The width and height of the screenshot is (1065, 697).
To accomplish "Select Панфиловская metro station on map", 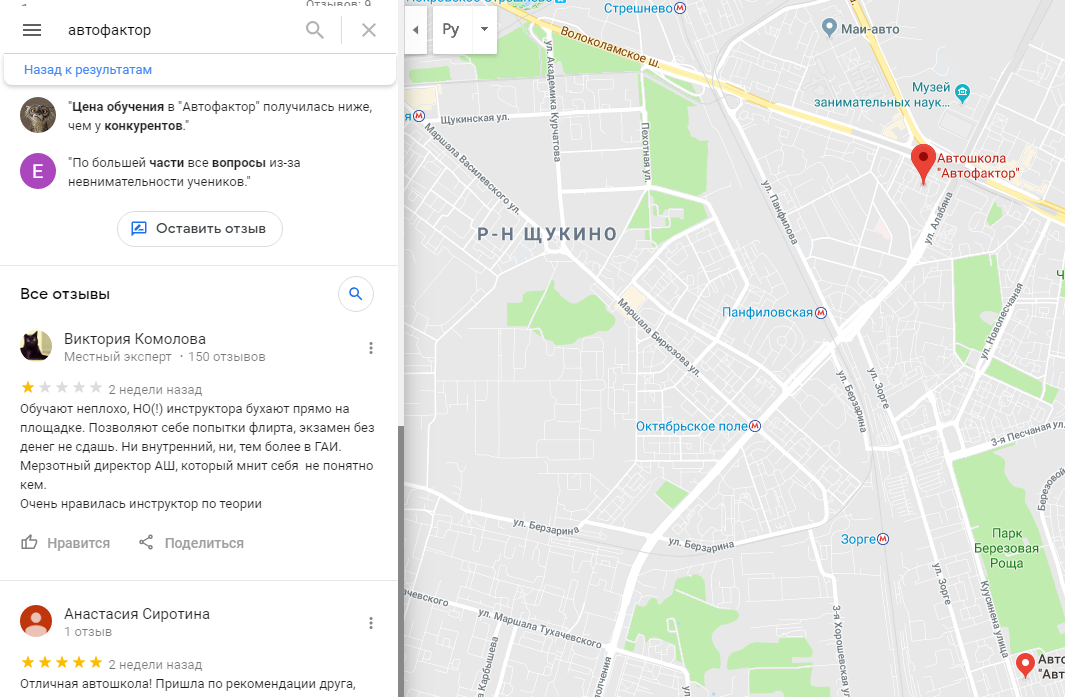I will 774,312.
